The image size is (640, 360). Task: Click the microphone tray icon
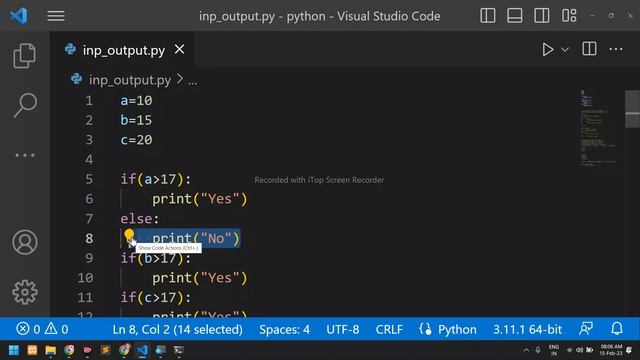[538, 350]
